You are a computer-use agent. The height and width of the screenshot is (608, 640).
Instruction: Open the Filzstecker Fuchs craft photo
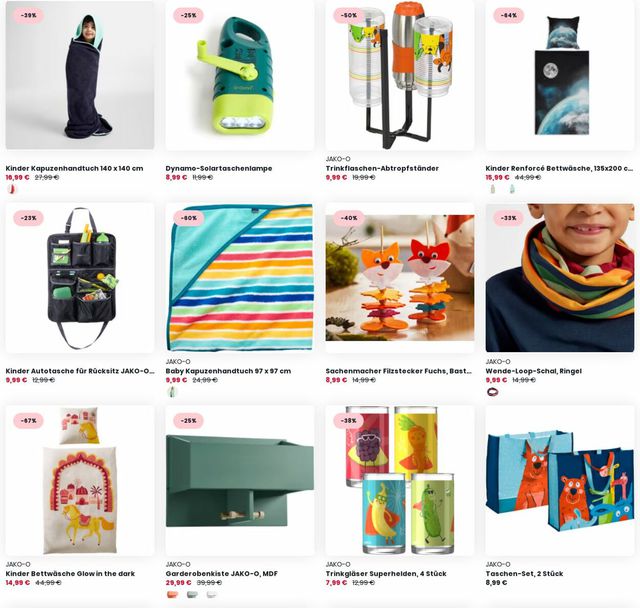click(x=400, y=277)
